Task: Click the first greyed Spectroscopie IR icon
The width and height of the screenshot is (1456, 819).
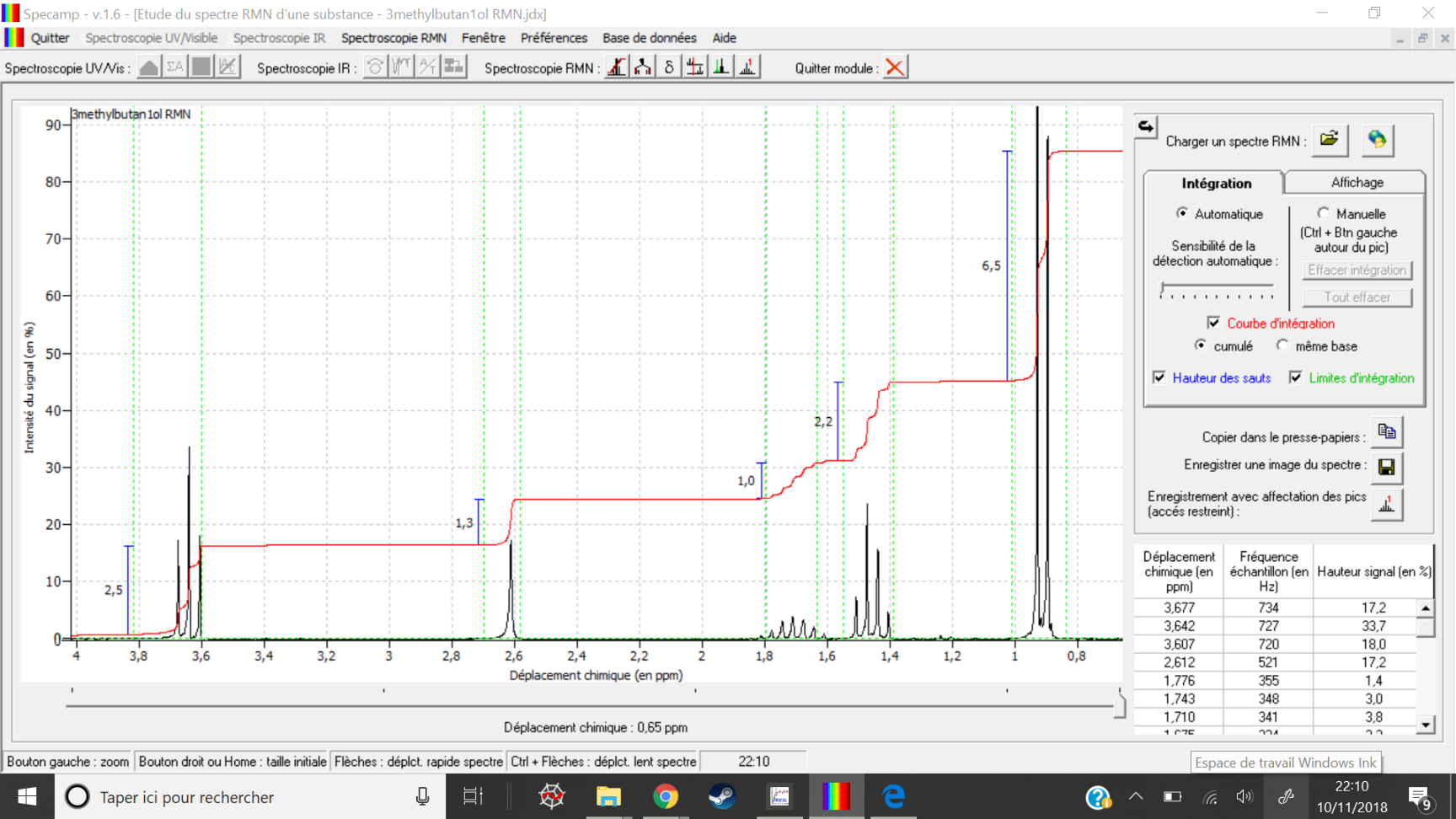Action: [376, 67]
